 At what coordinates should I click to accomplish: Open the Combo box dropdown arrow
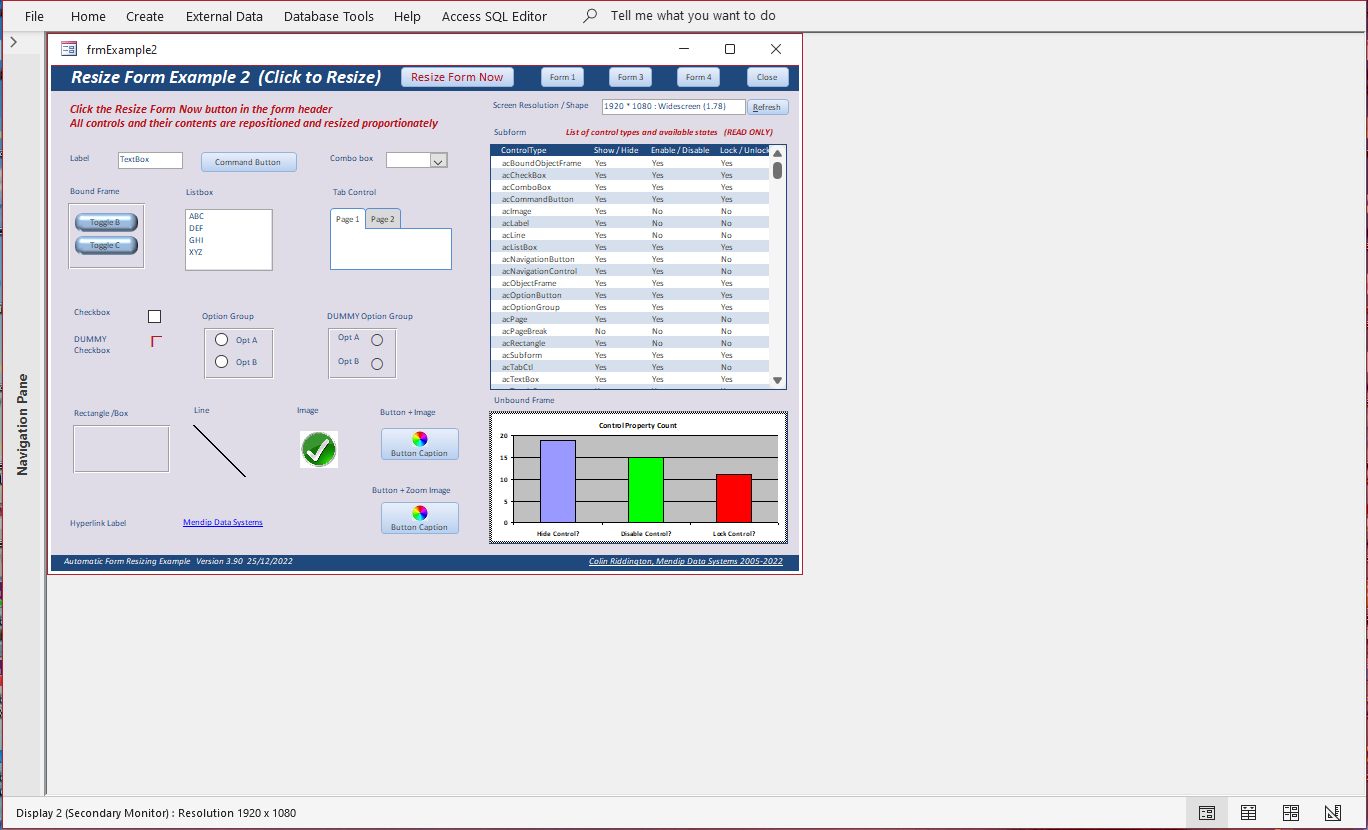[x=438, y=160]
